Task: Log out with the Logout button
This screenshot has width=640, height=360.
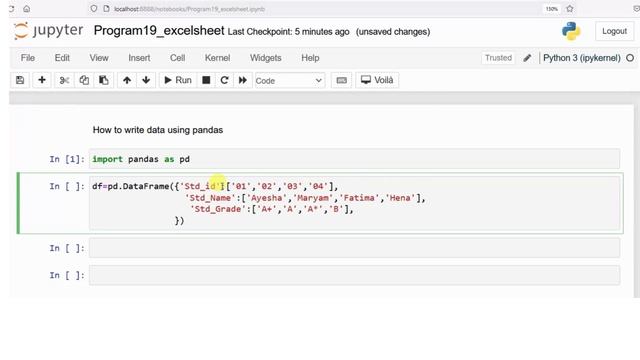Action: coord(614,31)
